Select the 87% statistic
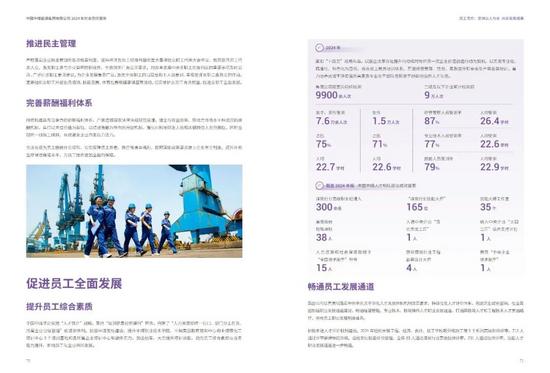 click(432, 121)
